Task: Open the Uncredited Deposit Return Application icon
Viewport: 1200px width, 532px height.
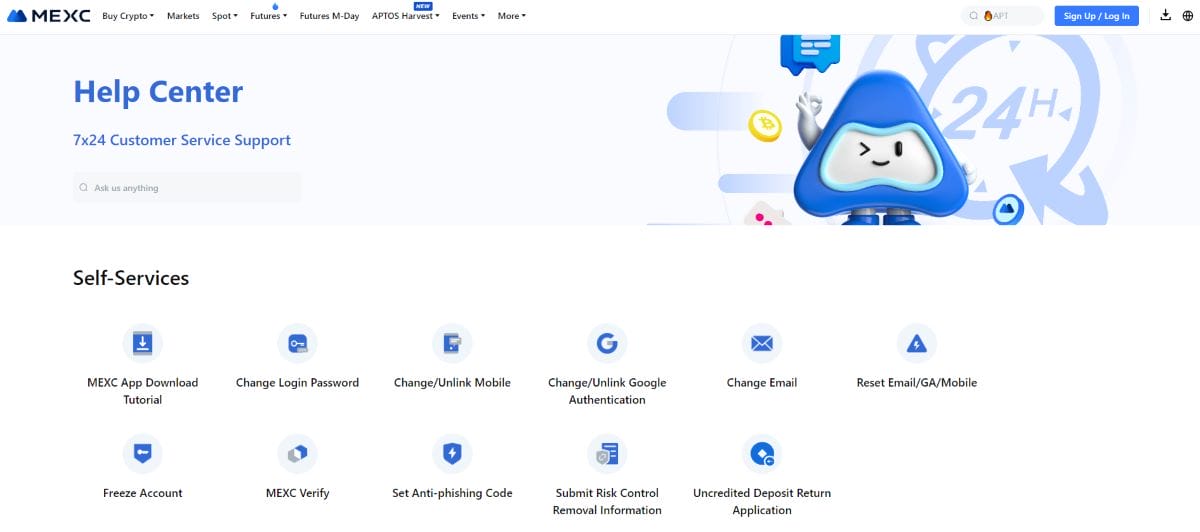Action: point(762,454)
